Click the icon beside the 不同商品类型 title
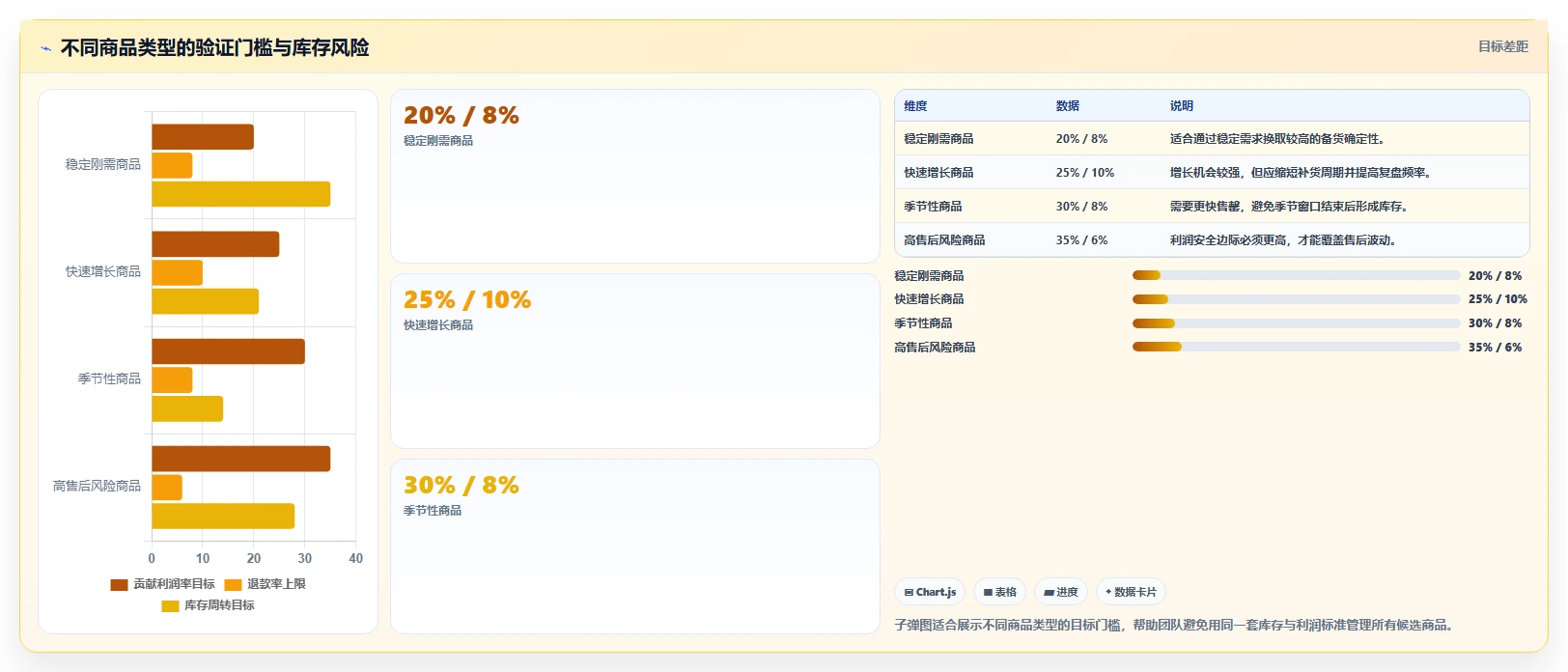1568x672 pixels. [45, 48]
